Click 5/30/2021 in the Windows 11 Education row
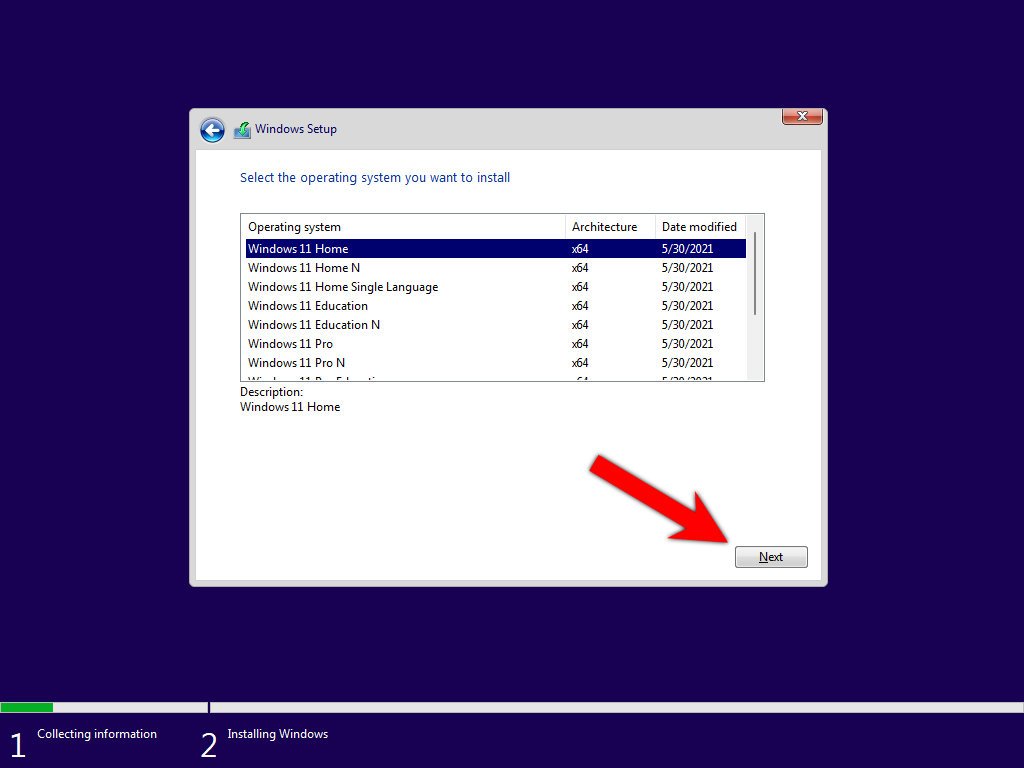The image size is (1024, 768). 687,306
